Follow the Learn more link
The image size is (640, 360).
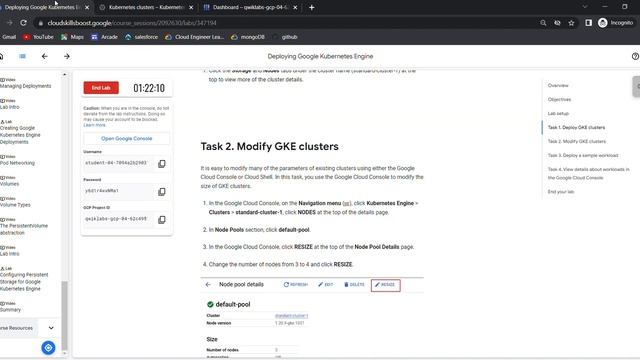tap(94, 125)
